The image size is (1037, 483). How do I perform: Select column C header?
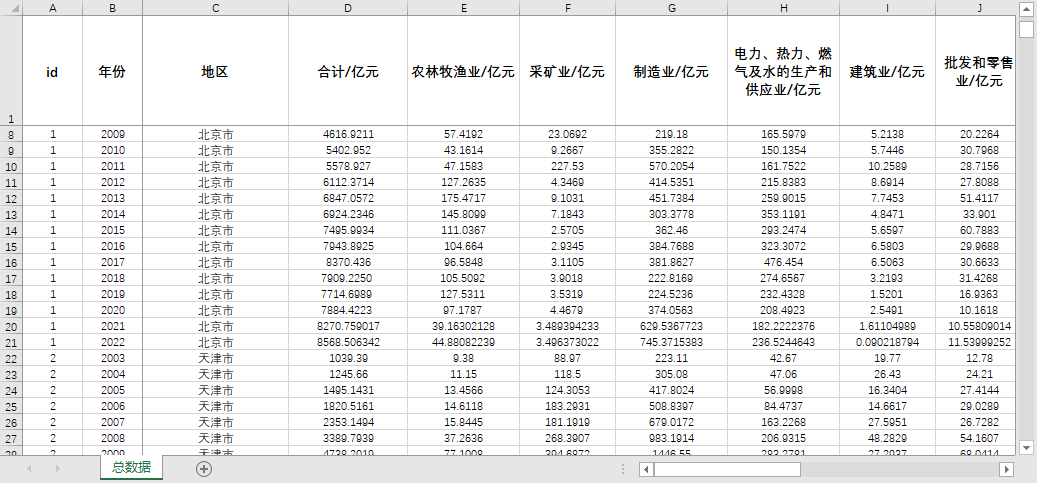pos(216,7)
